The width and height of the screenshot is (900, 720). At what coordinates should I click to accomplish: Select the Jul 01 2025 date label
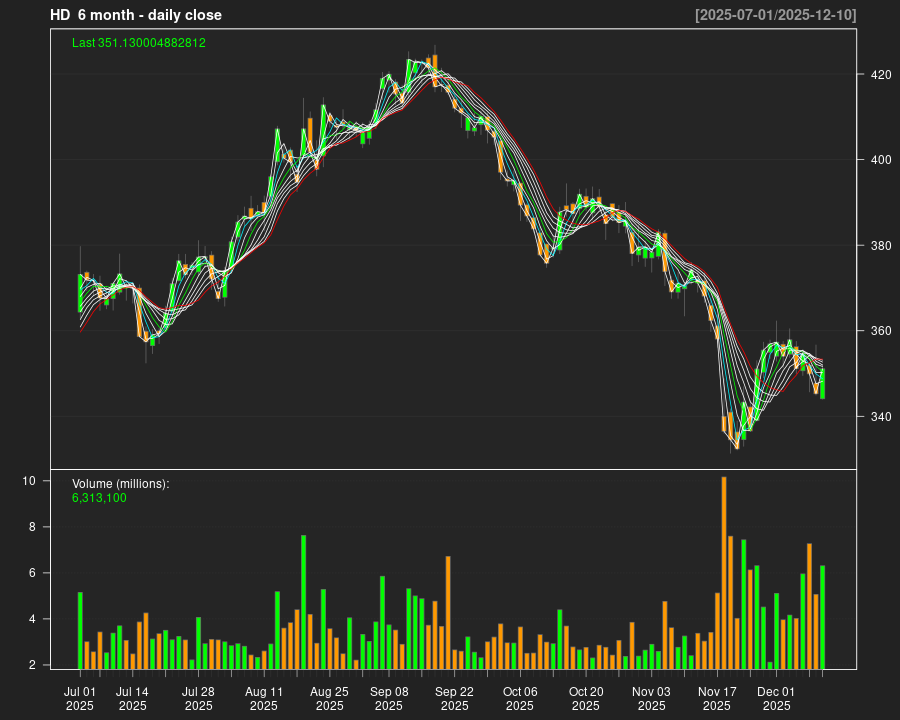pos(80,698)
